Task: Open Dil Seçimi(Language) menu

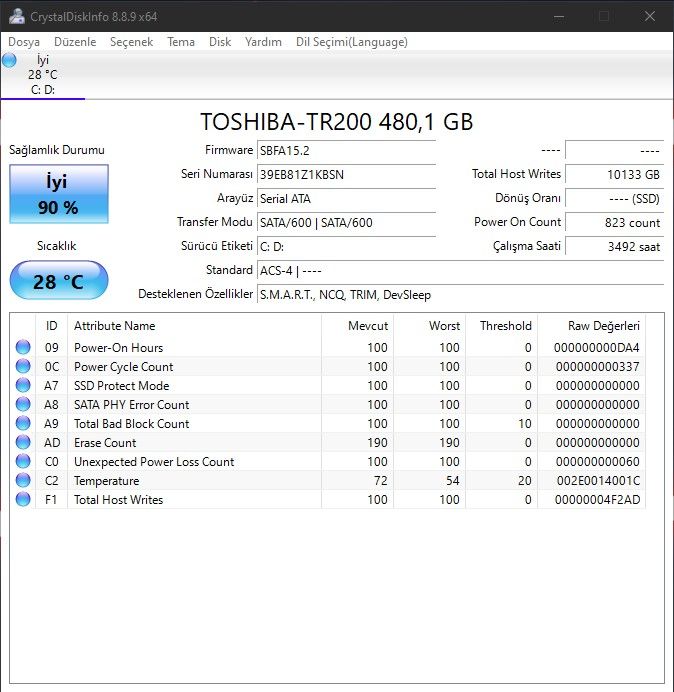Action: 352,42
